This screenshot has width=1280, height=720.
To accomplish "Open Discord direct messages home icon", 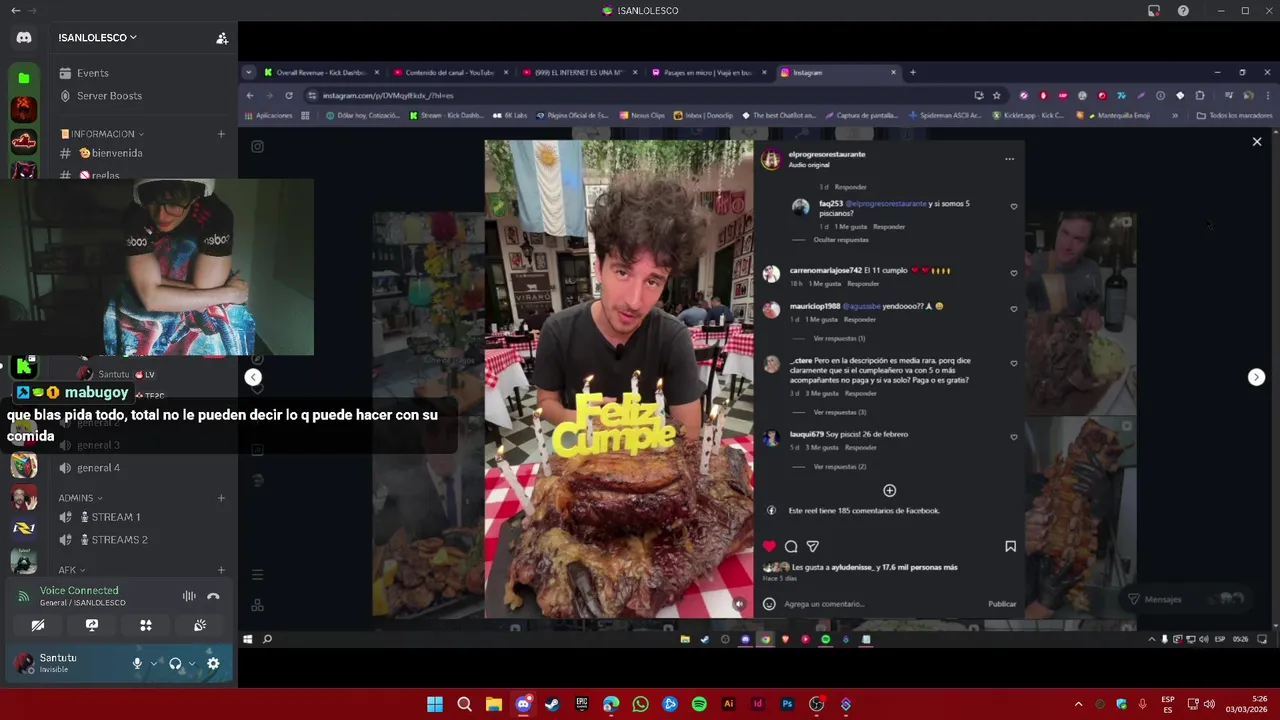I will click(24, 38).
